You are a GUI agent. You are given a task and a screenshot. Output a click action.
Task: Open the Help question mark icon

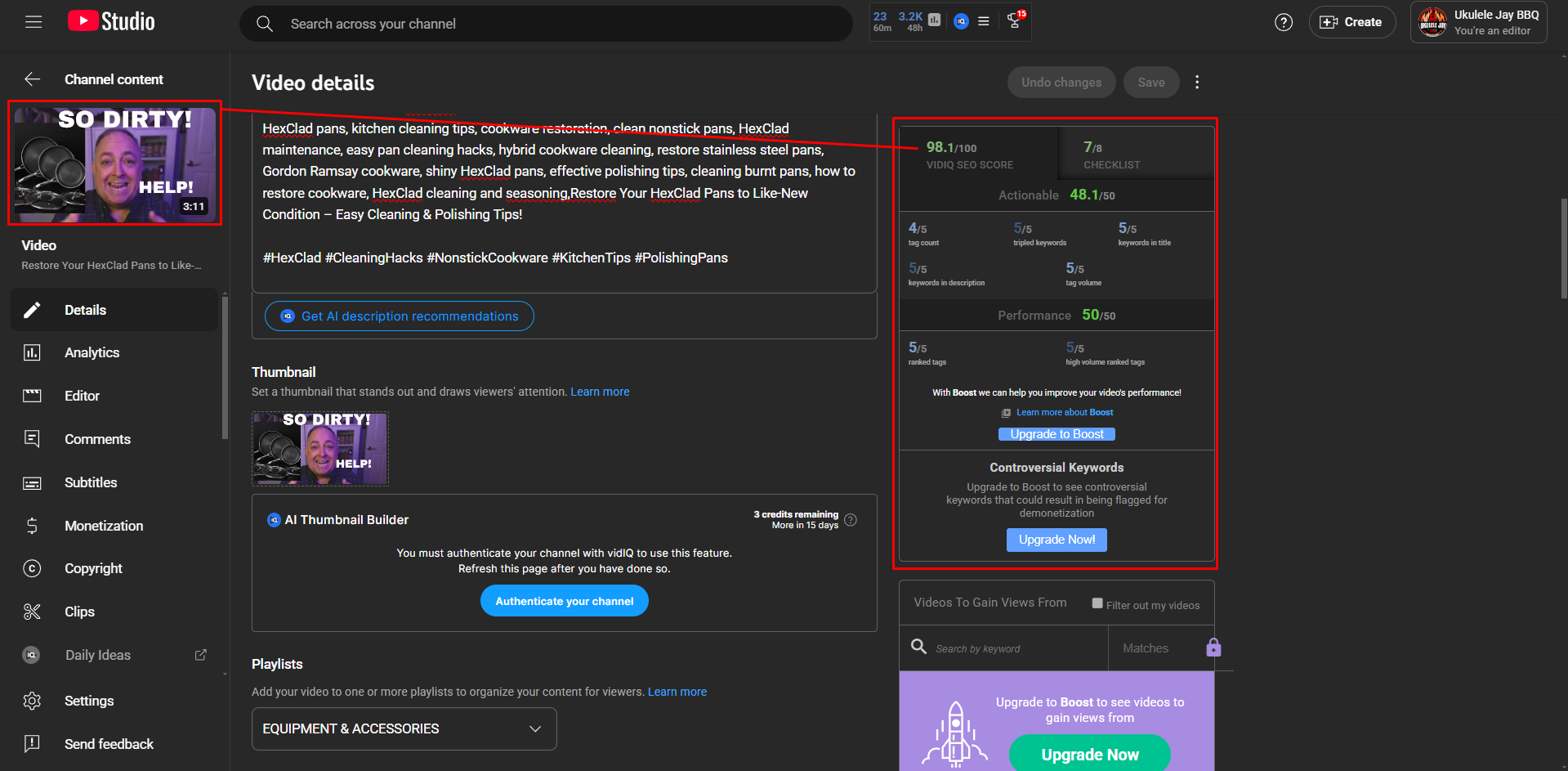[x=1284, y=23]
